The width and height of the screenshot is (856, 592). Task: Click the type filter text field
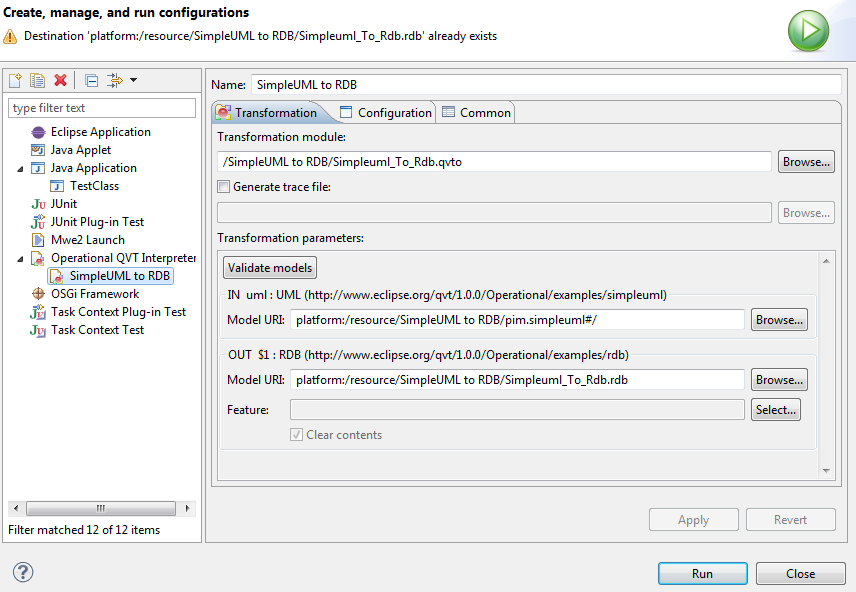pyautogui.click(x=102, y=108)
